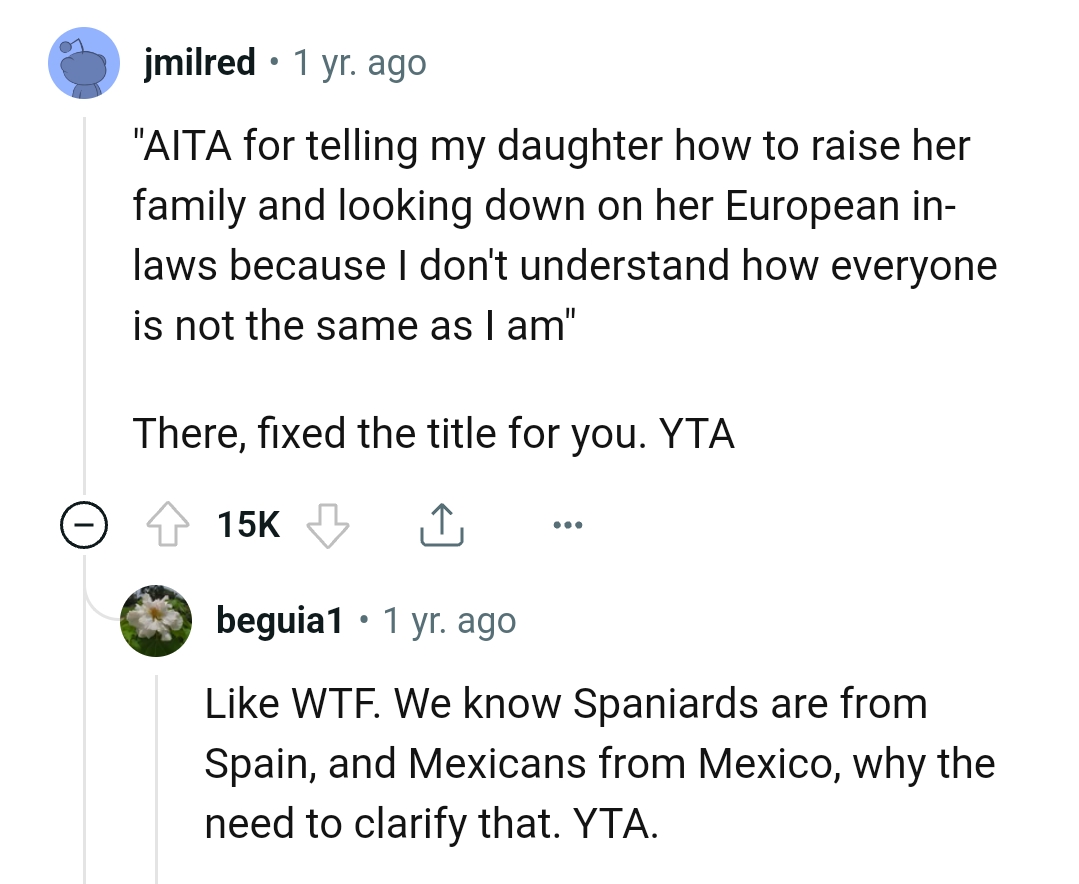This screenshot has height=884, width=1079.
Task: Click the 15K vote count
Action: (x=248, y=523)
